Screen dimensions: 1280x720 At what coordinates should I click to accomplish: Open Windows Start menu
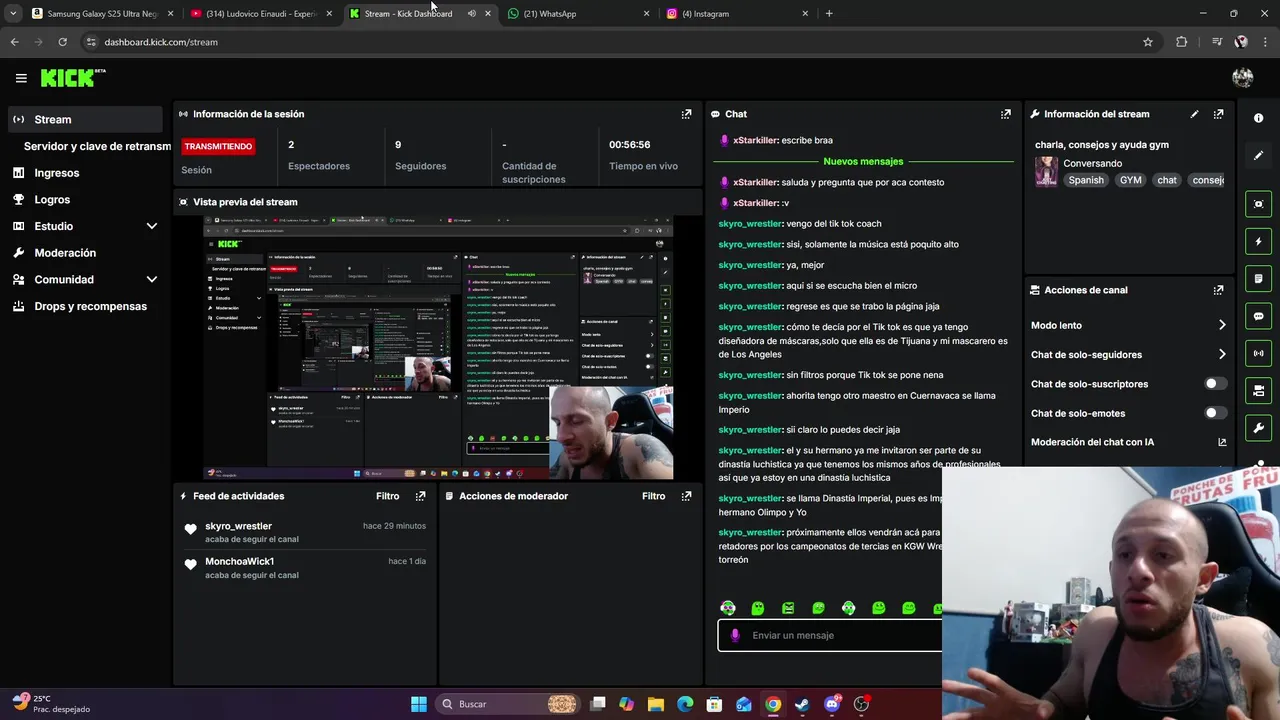coord(419,704)
